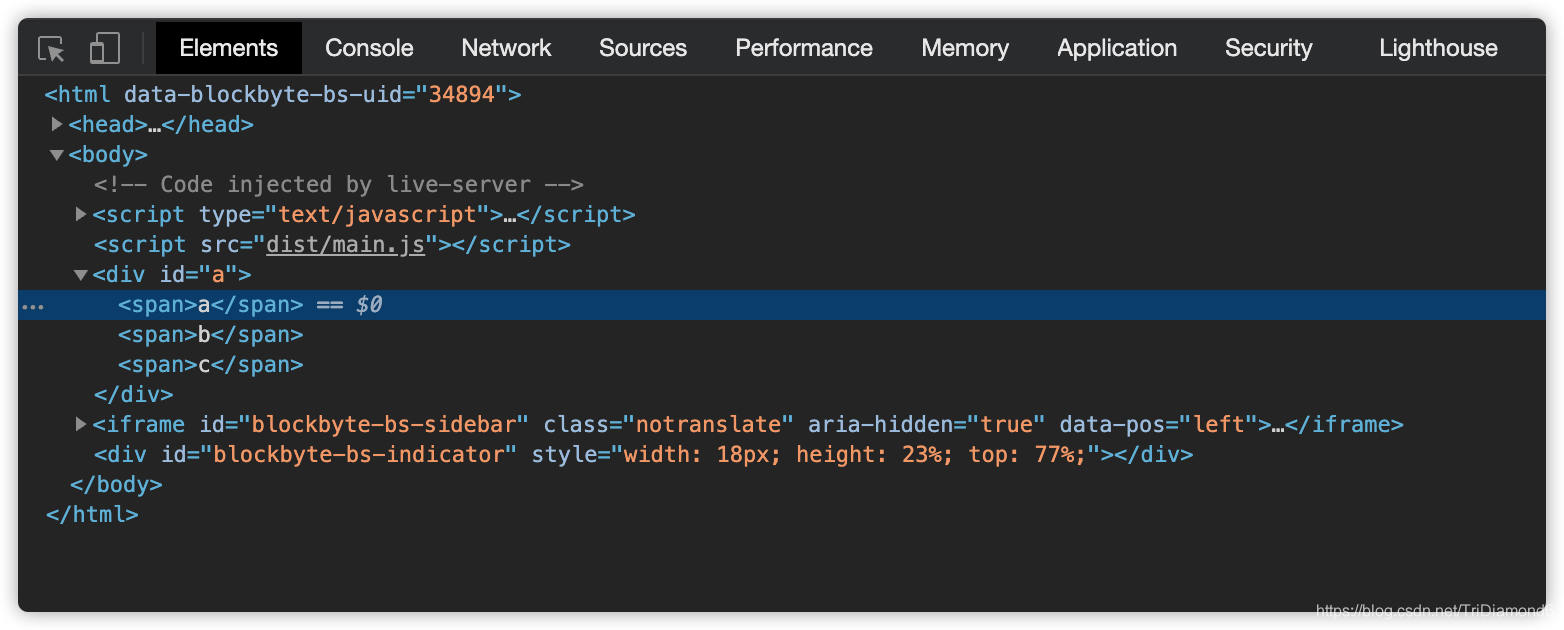Collapse the div id="a" node
The height and width of the screenshot is (630, 1564).
point(81,275)
